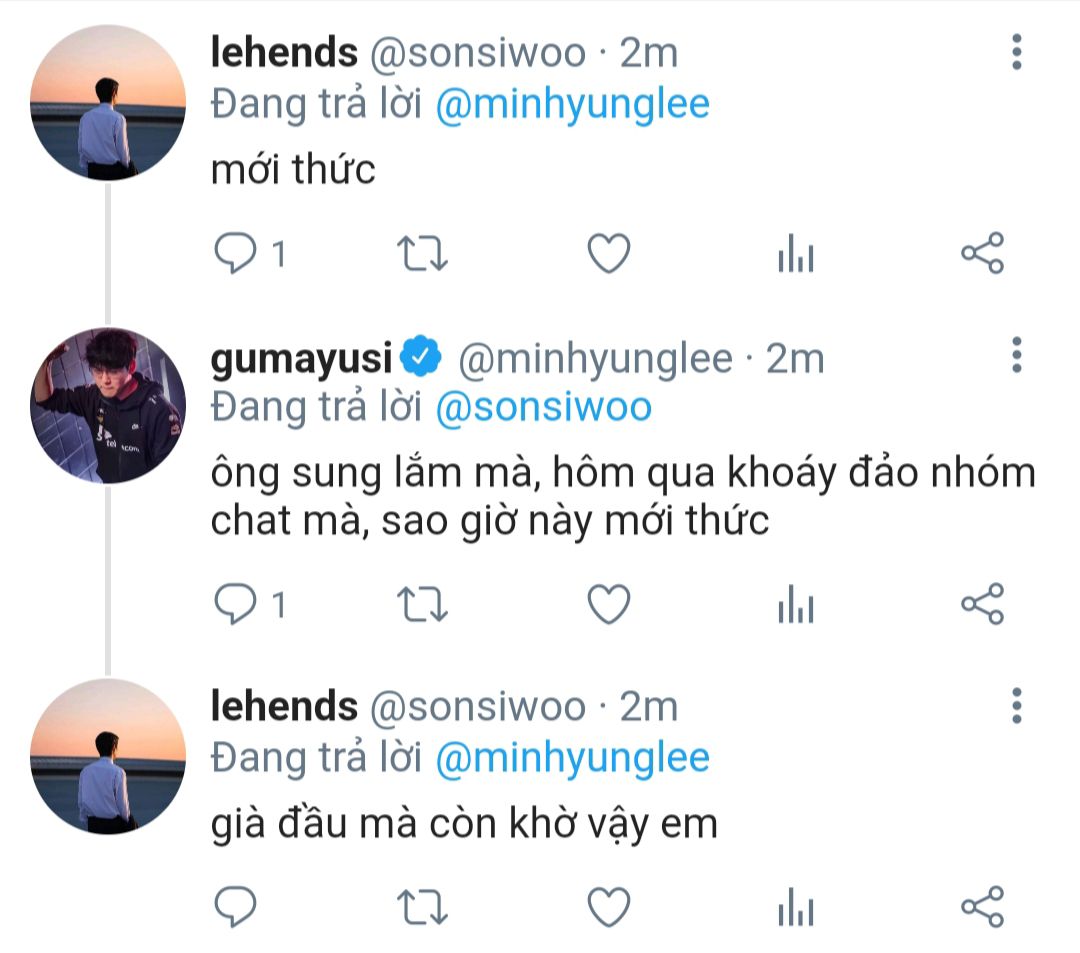
Task: Like the "mới thức" tweet
Action: click(608, 254)
